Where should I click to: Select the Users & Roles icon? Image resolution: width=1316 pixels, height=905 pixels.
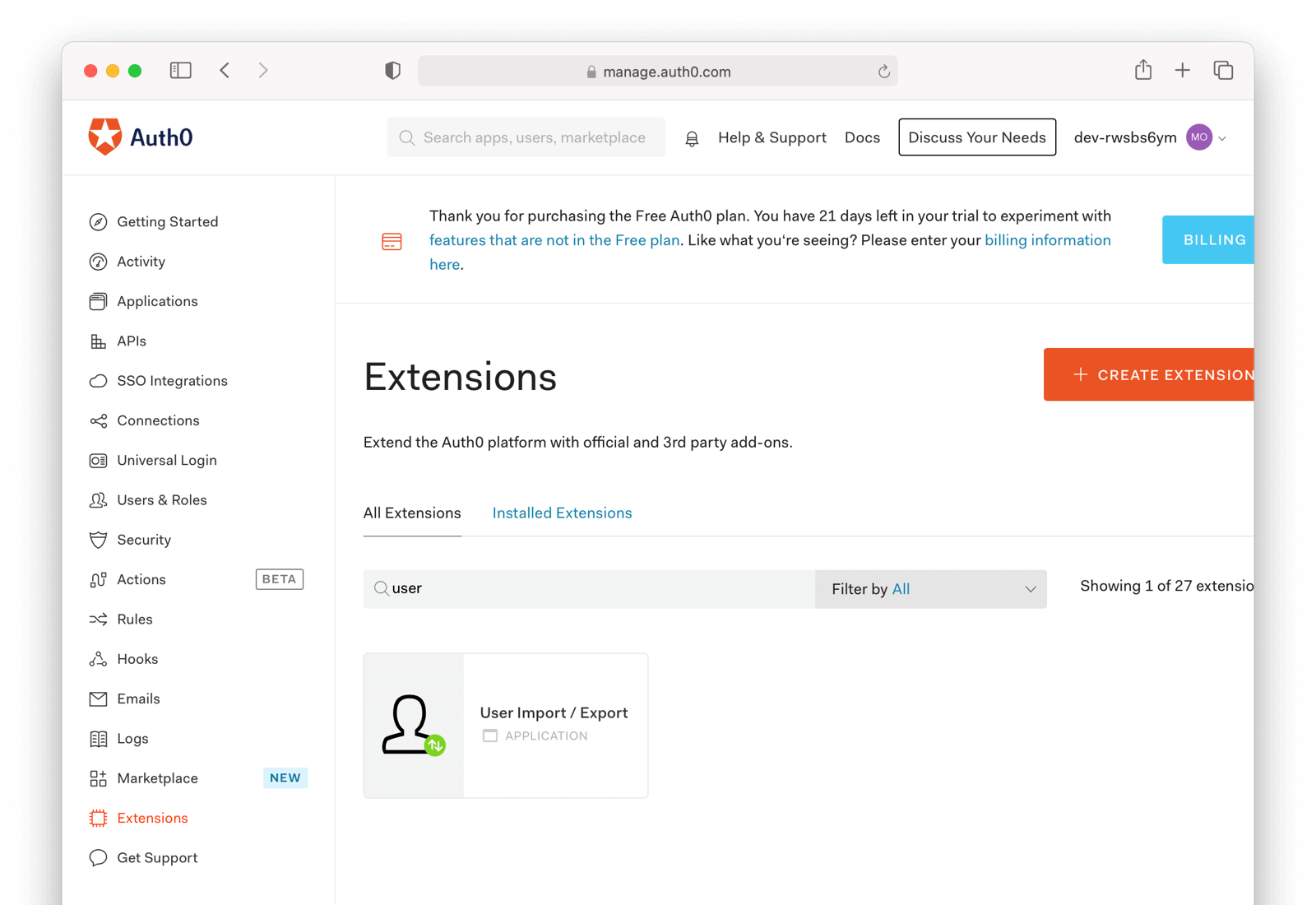tap(98, 499)
